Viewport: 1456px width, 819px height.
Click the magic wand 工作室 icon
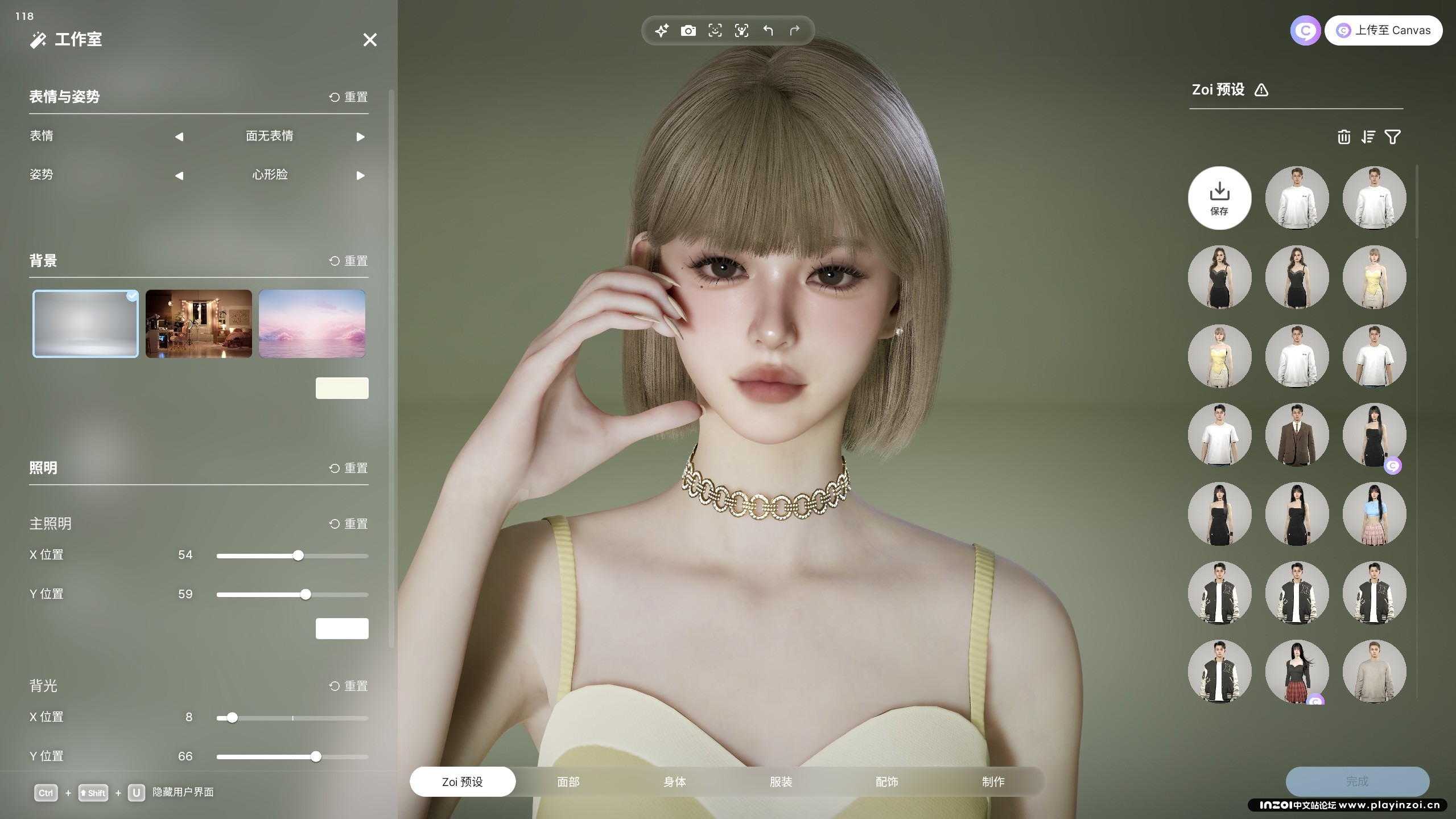(x=38, y=40)
